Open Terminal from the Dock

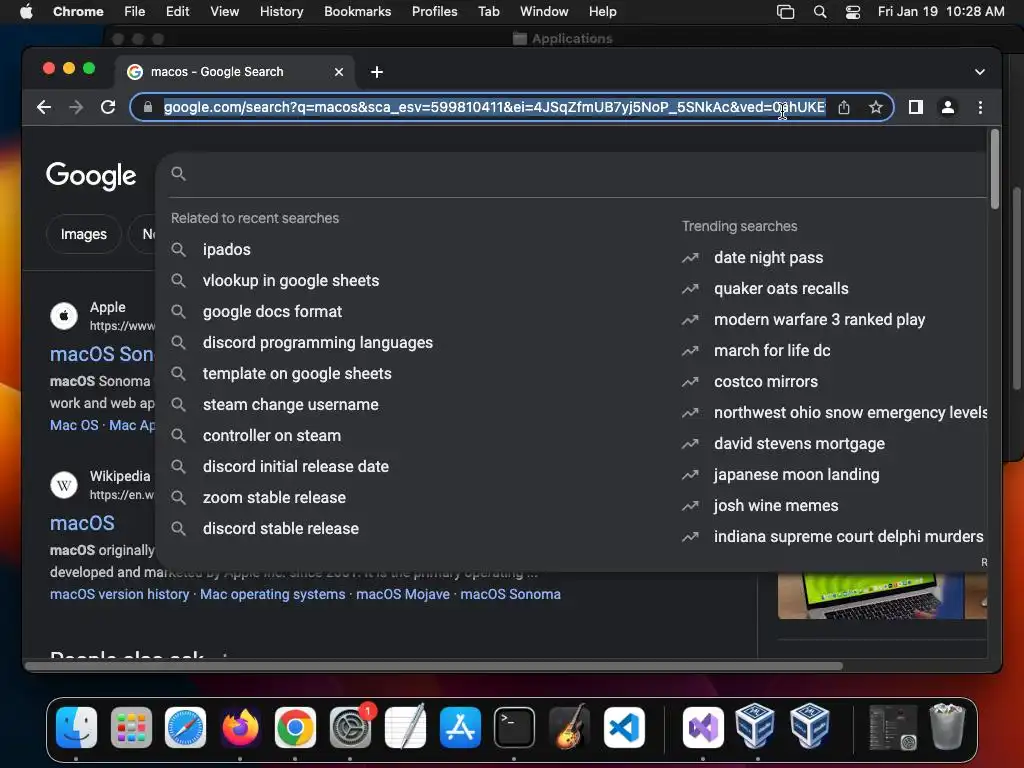click(514, 728)
